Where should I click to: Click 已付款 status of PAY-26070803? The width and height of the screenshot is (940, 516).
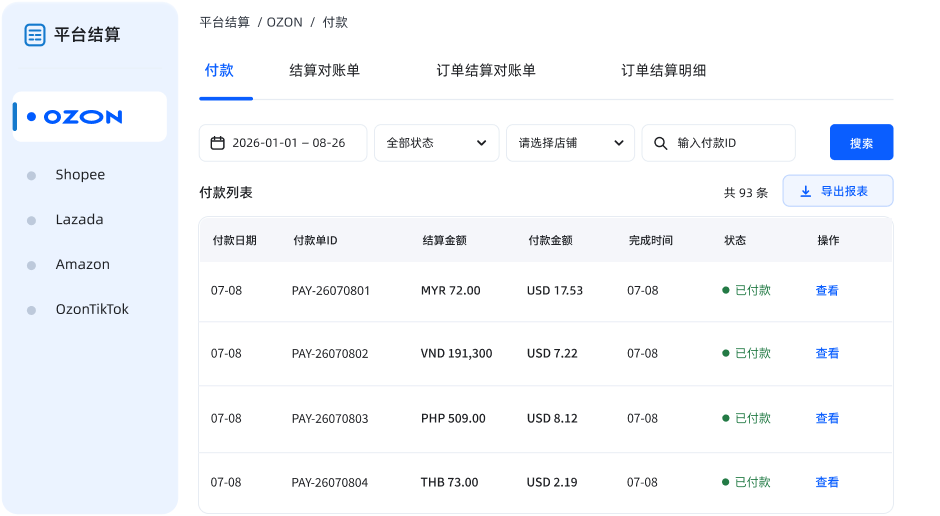click(x=746, y=418)
